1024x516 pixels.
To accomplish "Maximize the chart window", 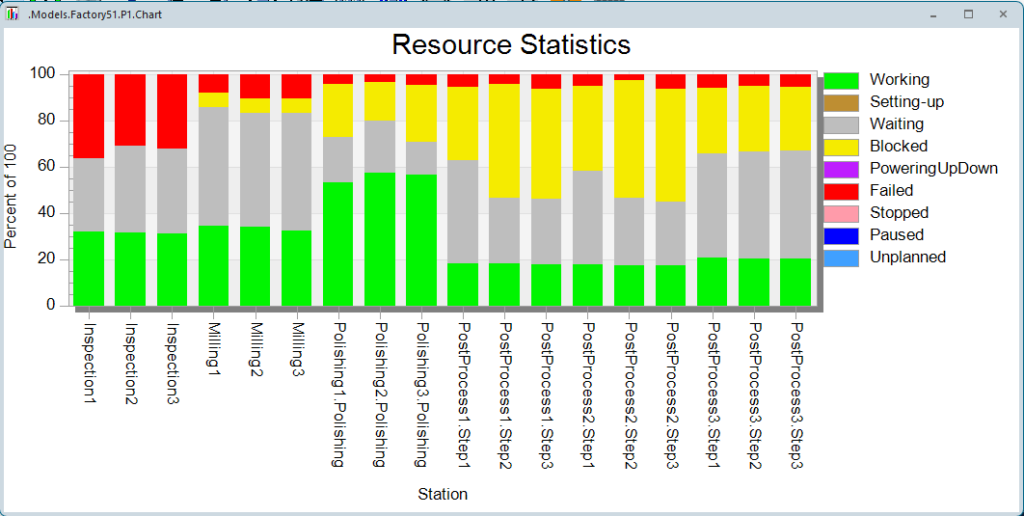I will click(968, 15).
